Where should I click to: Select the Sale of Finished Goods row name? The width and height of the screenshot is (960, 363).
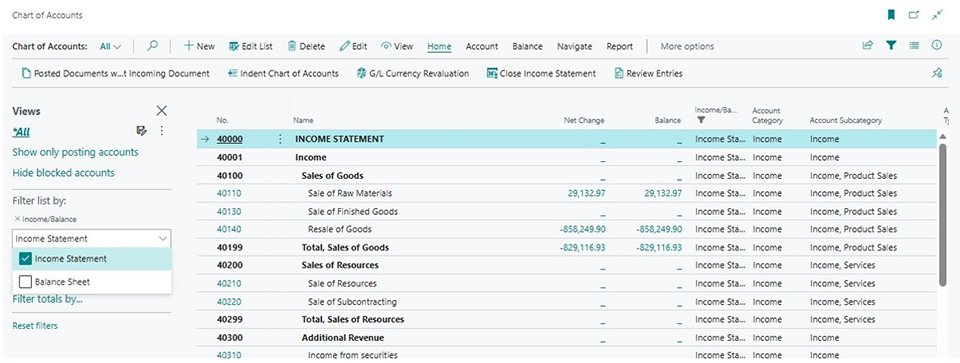pos(353,212)
